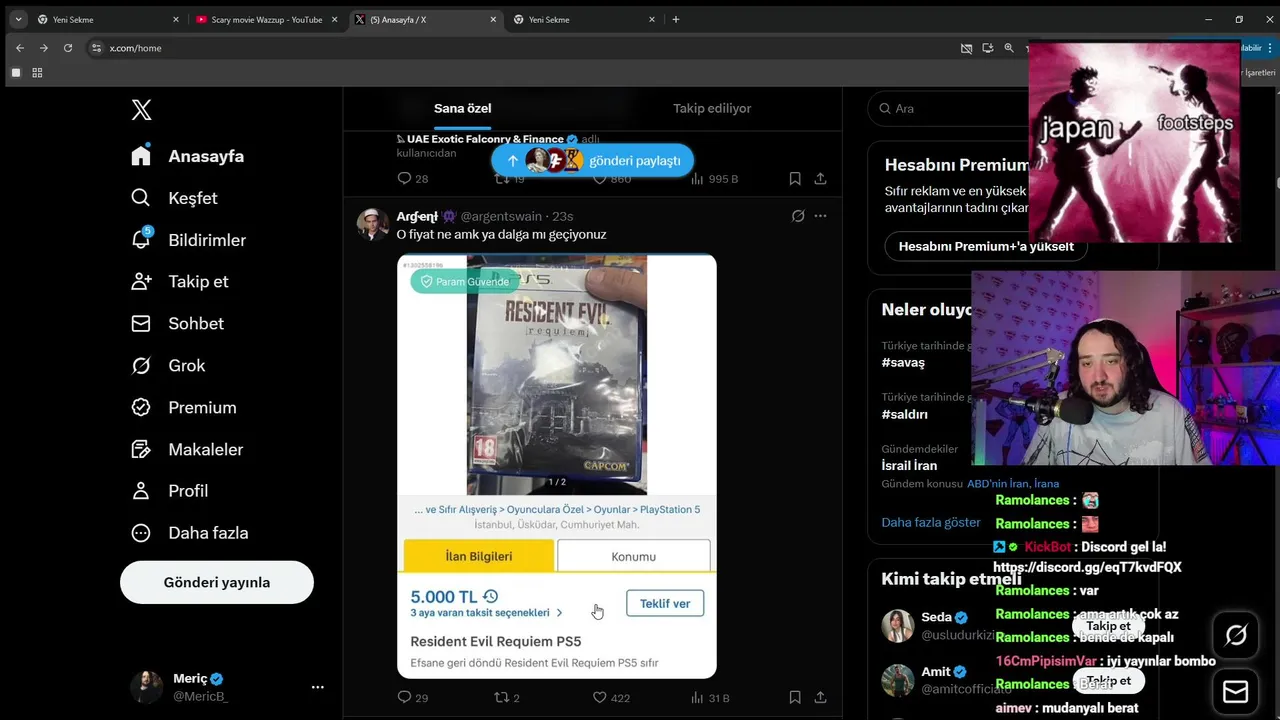Close the Anasayfa / X tab

(493, 19)
